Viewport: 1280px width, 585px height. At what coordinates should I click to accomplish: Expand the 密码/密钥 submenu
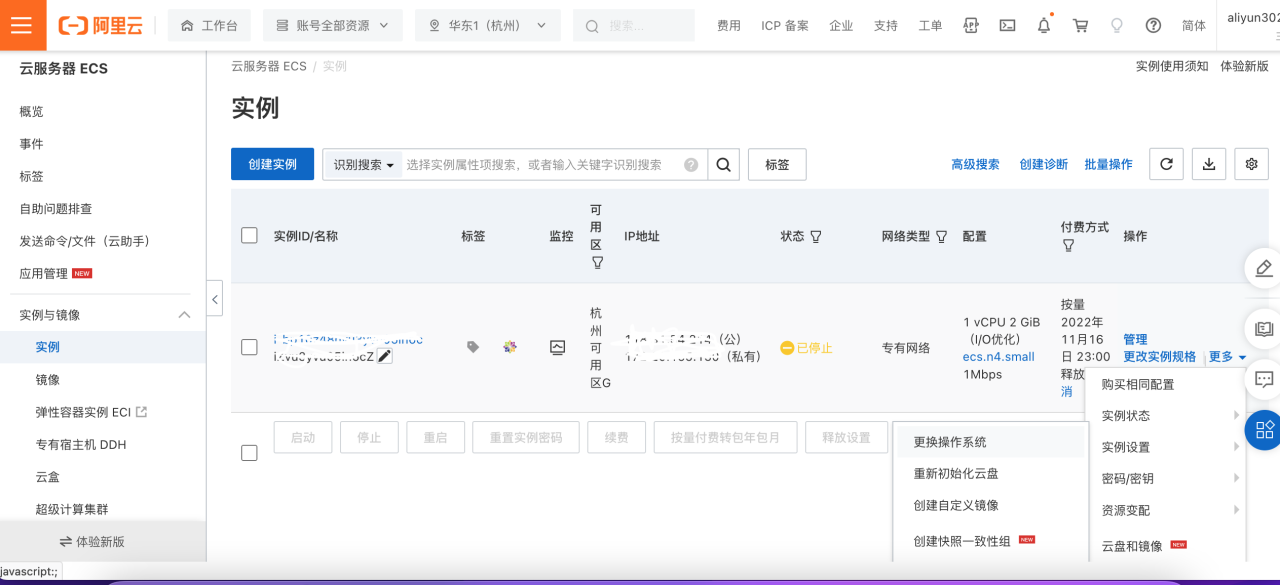pyautogui.click(x=1165, y=479)
